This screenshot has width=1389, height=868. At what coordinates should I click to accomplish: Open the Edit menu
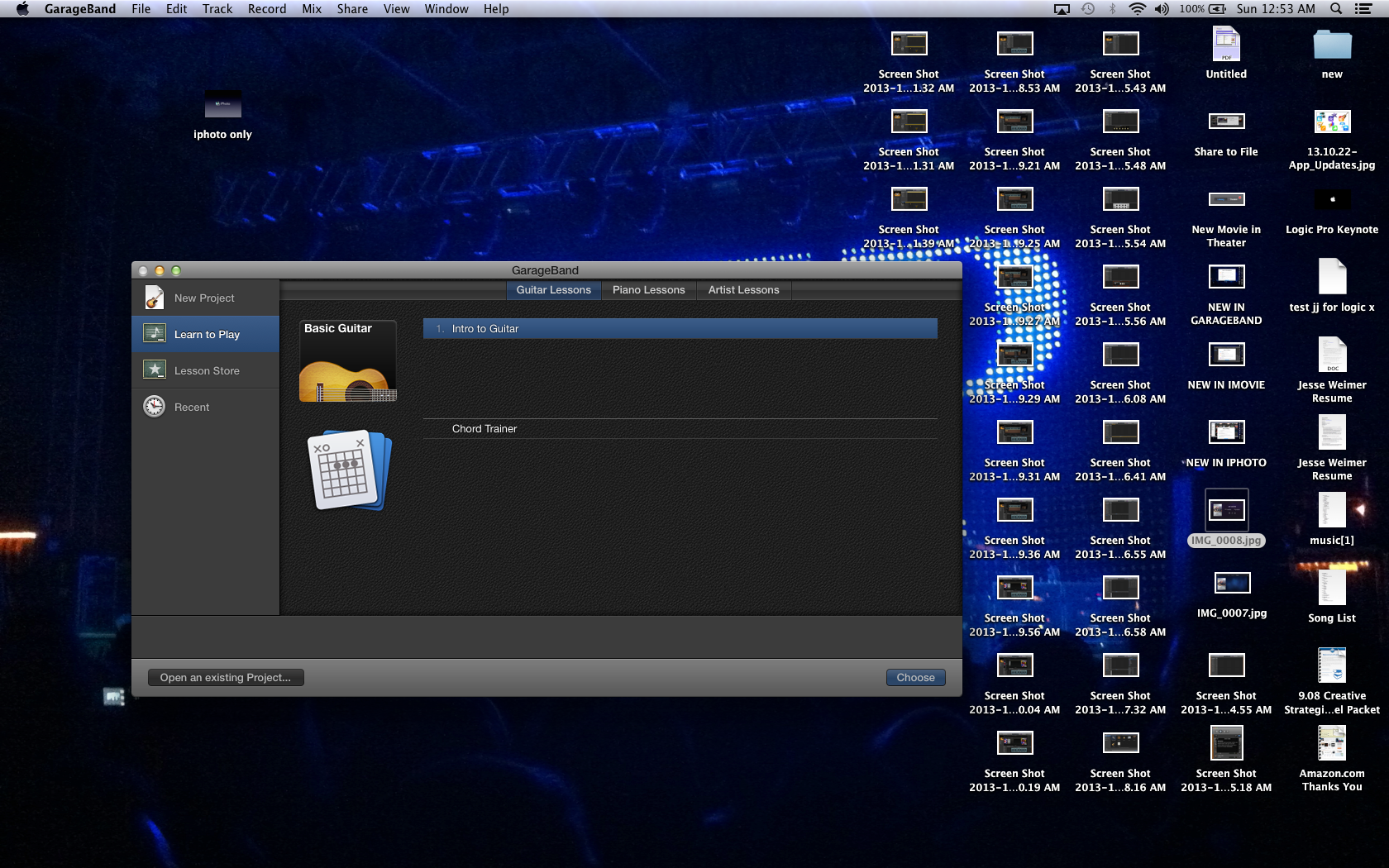177,9
